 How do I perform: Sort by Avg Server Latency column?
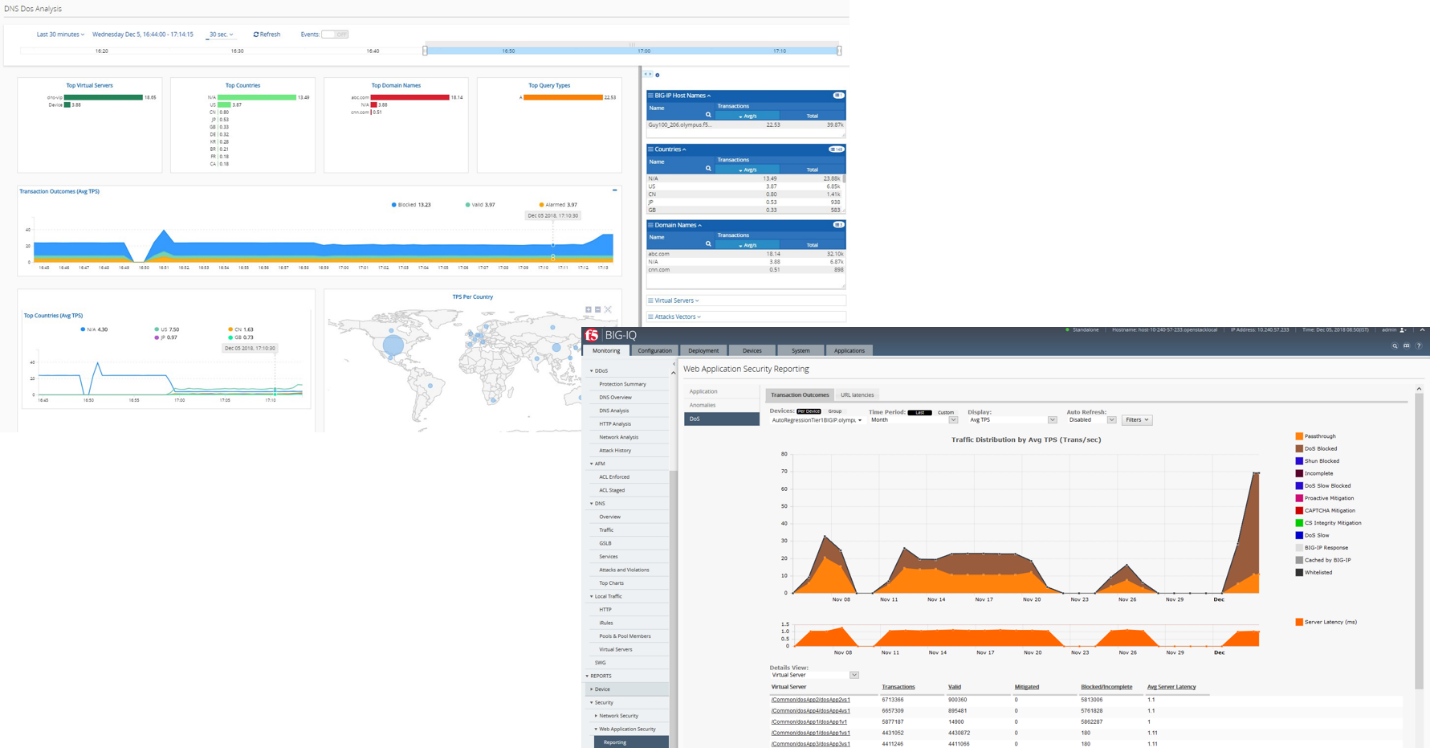point(1172,687)
